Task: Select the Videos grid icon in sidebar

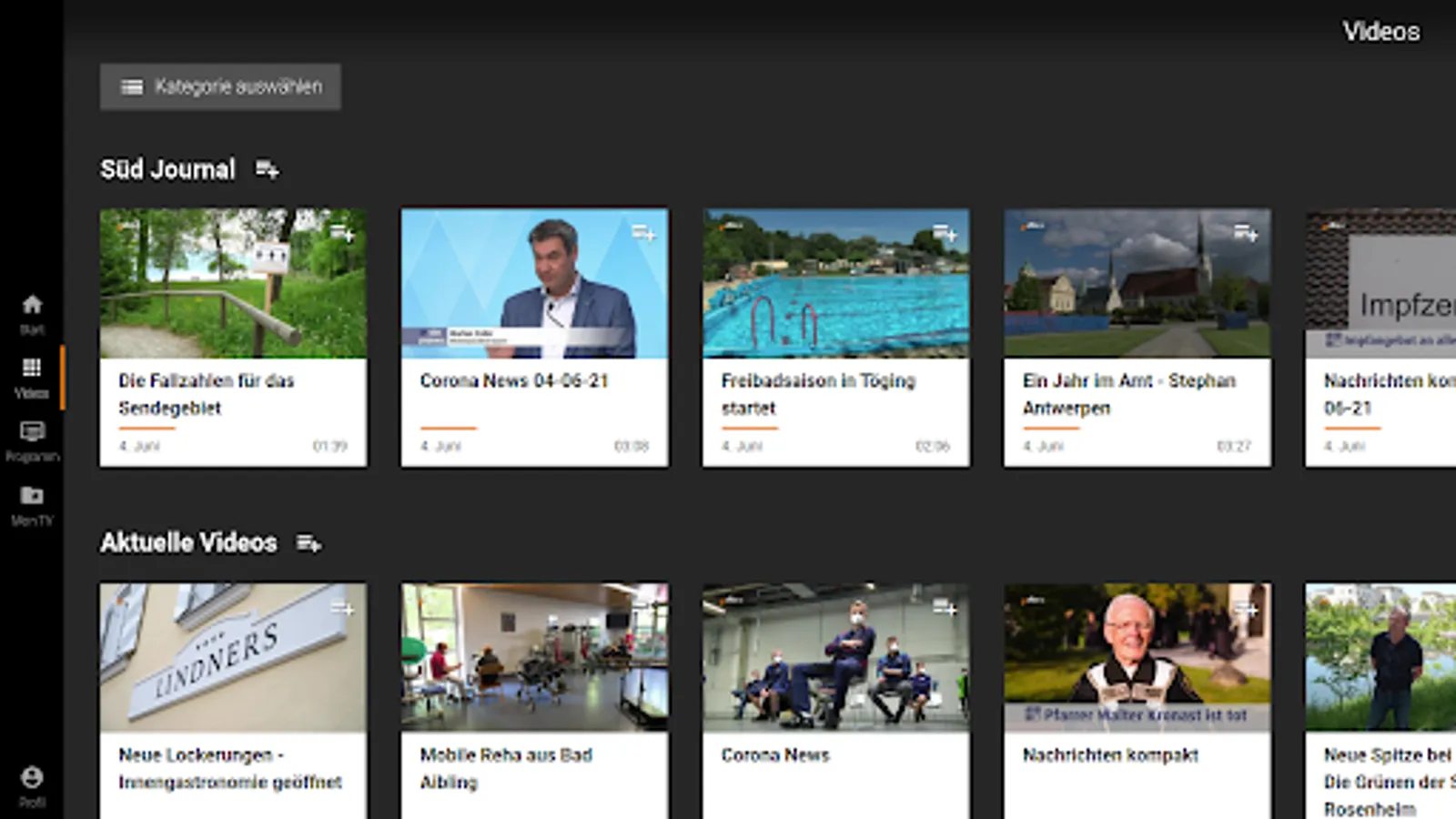Action: click(x=32, y=369)
